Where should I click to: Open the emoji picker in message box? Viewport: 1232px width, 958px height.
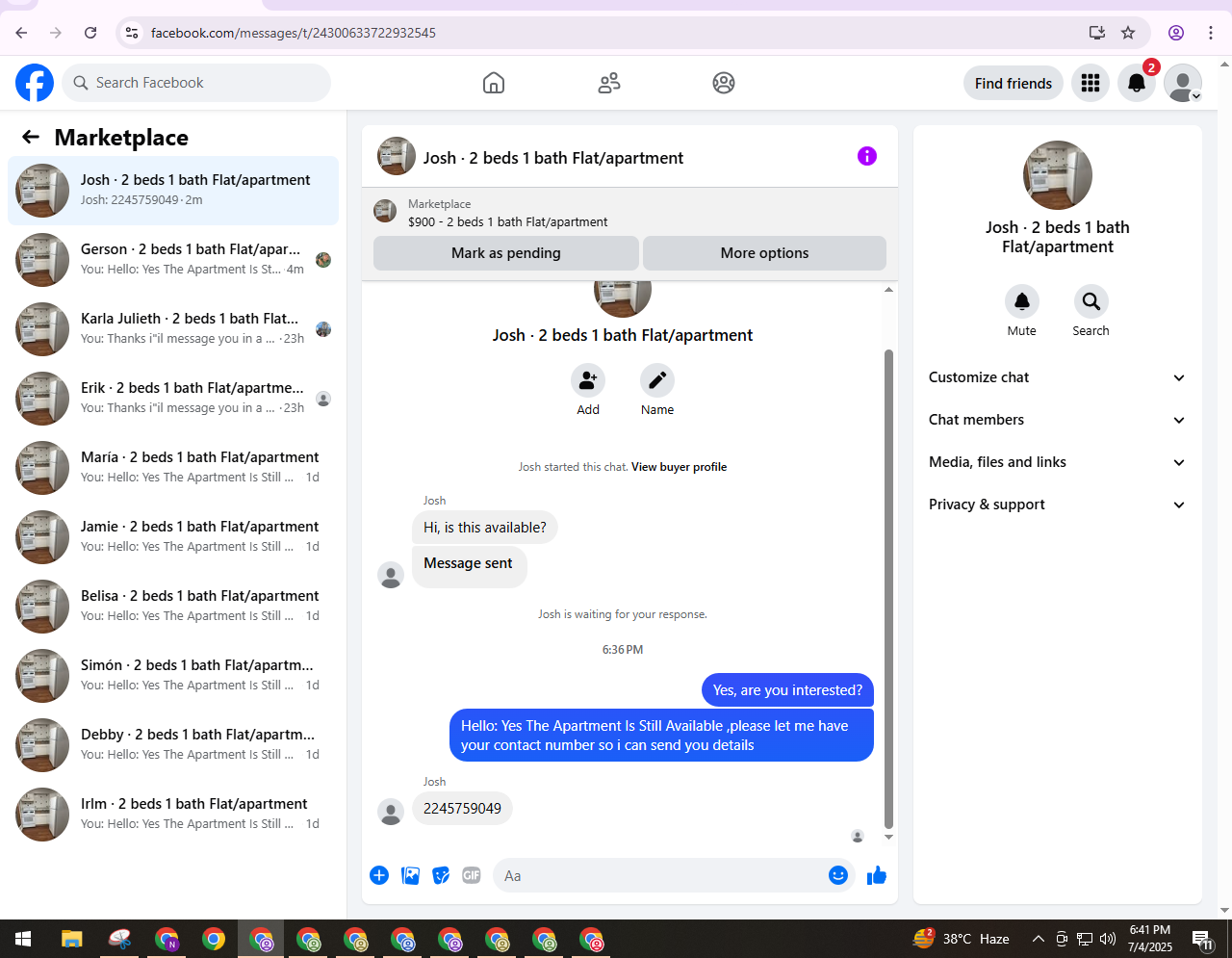click(x=838, y=875)
